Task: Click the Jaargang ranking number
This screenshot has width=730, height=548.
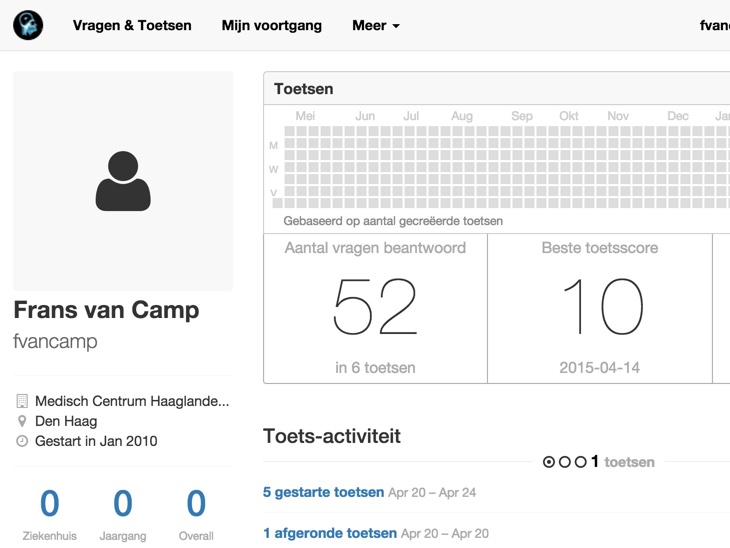Action: click(123, 504)
